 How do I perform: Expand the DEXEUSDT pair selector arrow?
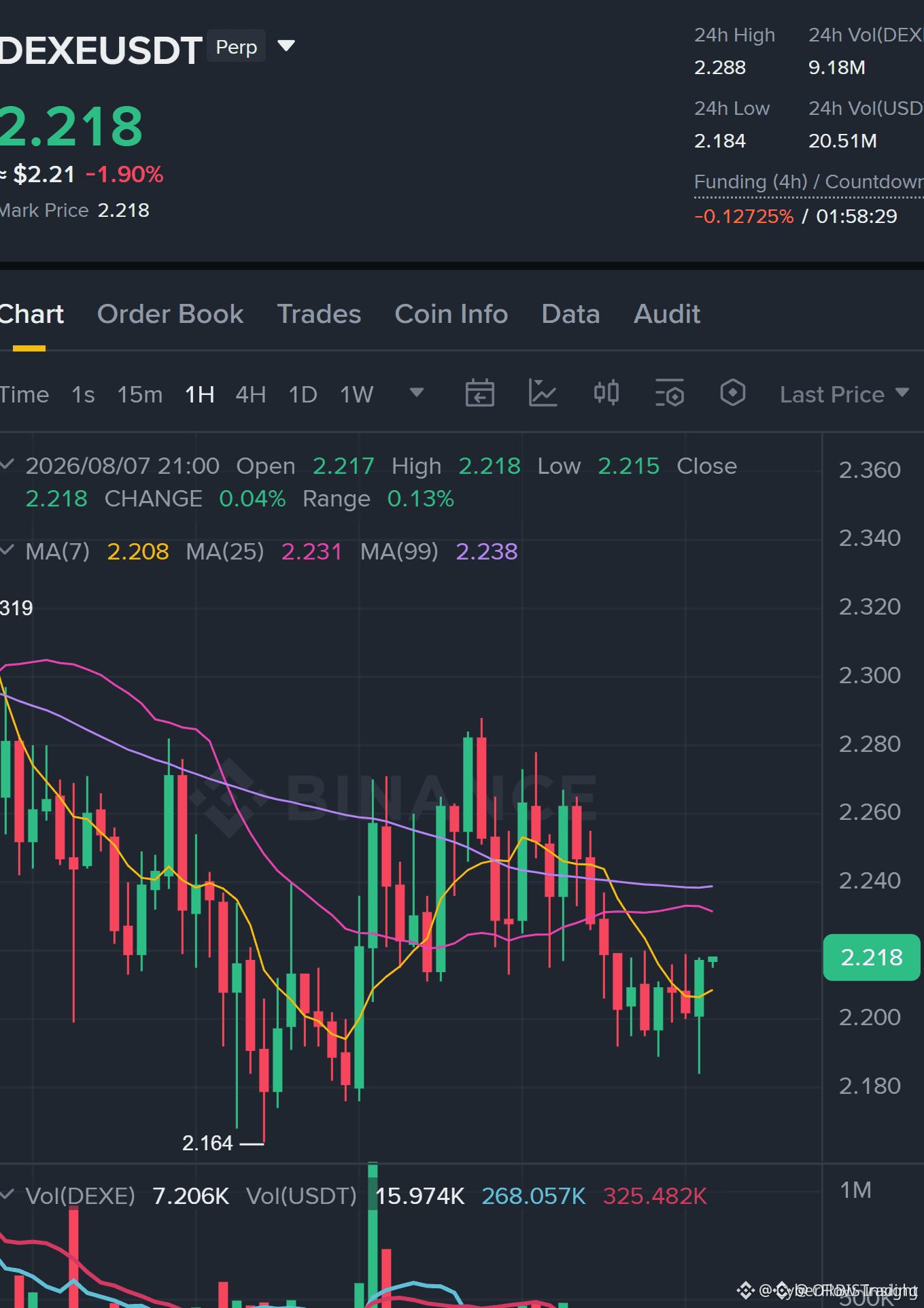[286, 46]
